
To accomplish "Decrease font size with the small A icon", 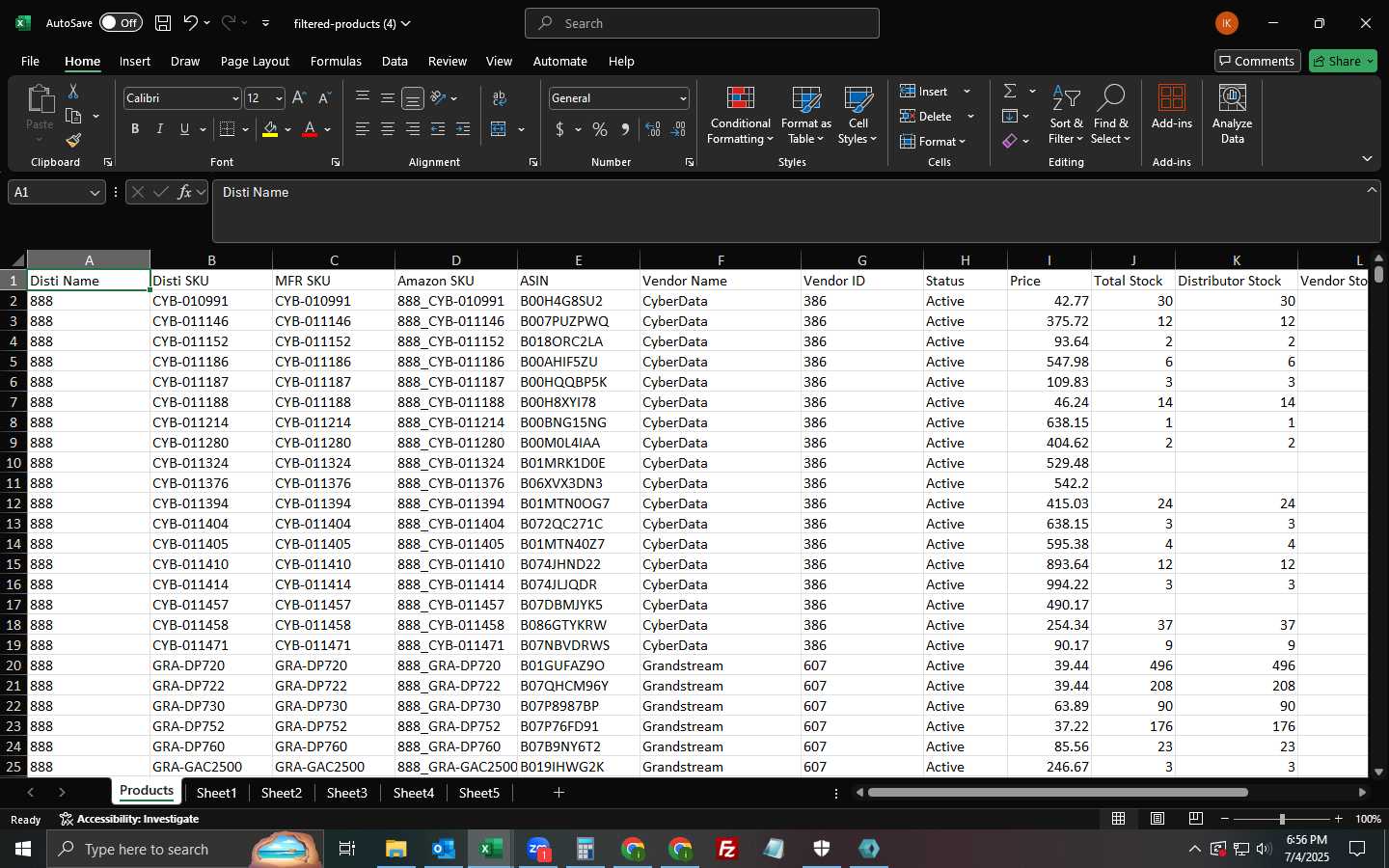I will [x=325, y=98].
